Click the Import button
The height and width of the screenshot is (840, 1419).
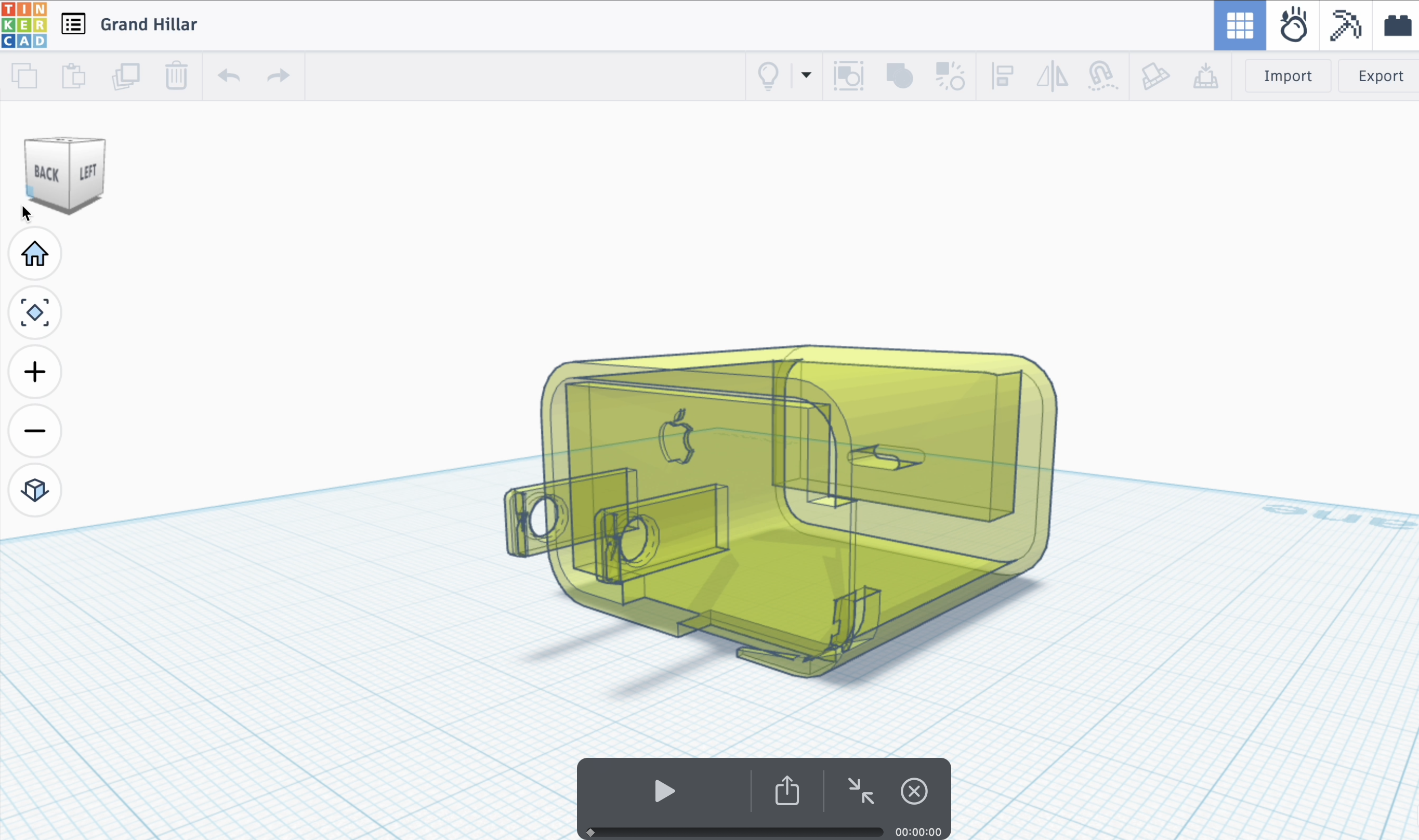pyautogui.click(x=1287, y=76)
